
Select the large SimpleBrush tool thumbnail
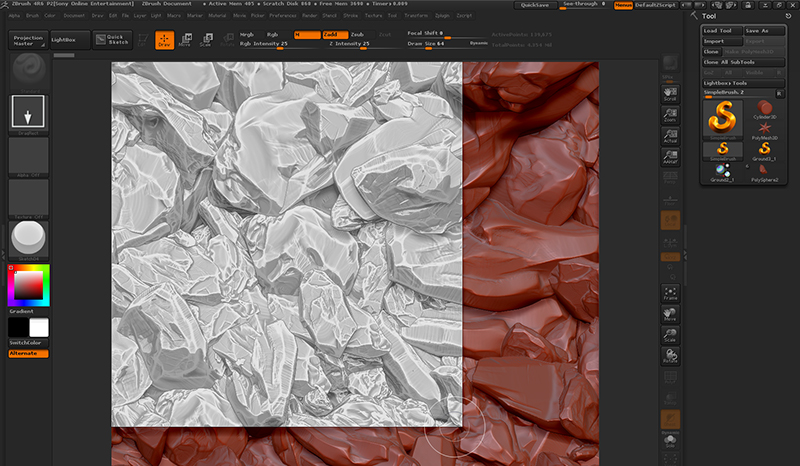[722, 119]
